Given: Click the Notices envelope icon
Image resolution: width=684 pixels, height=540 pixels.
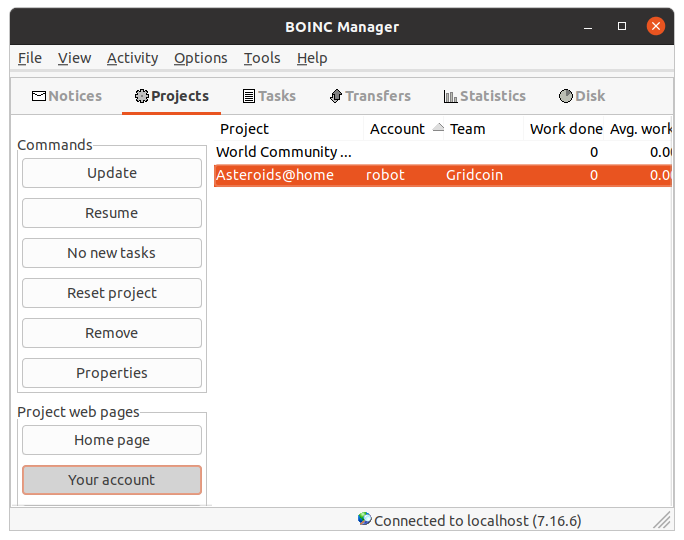Looking at the screenshot, I should [39, 96].
